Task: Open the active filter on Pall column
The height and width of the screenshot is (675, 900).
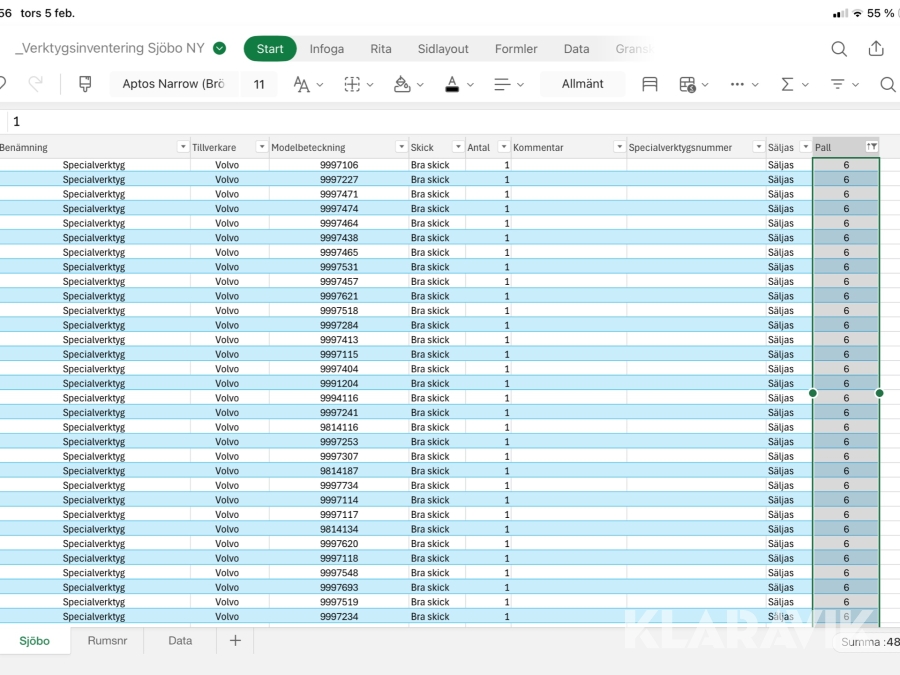Action: (x=871, y=147)
